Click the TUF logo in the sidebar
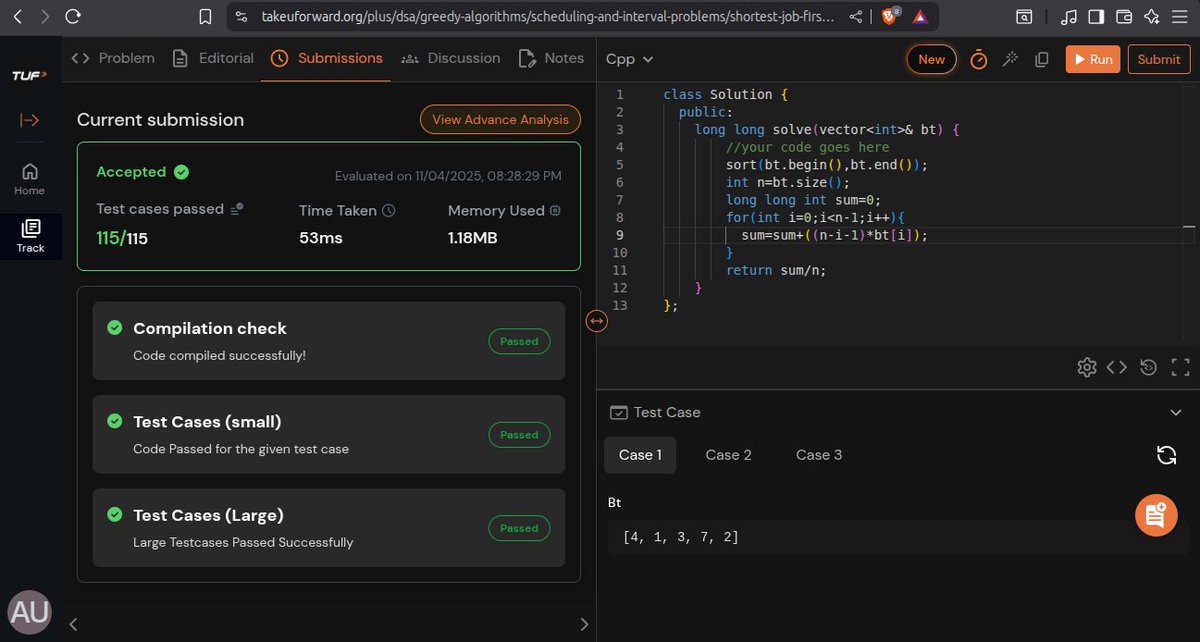This screenshot has height=642, width=1200. coord(29,76)
